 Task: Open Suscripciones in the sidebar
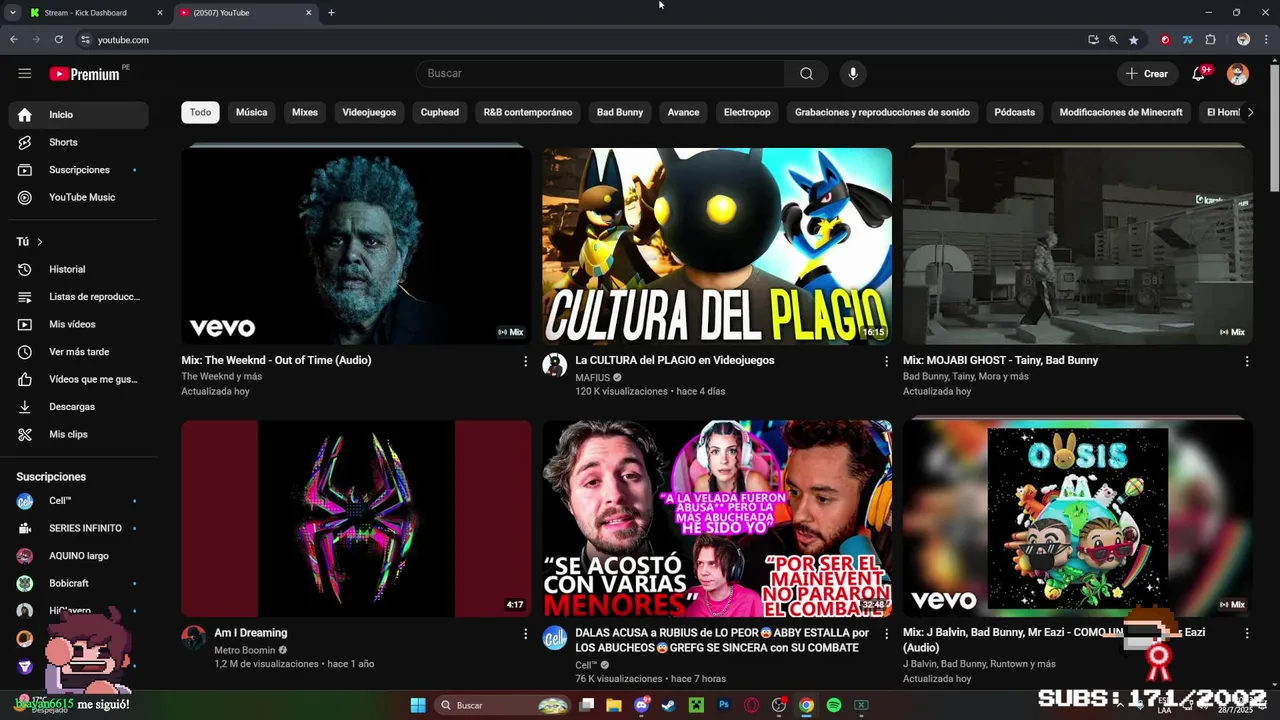79,170
